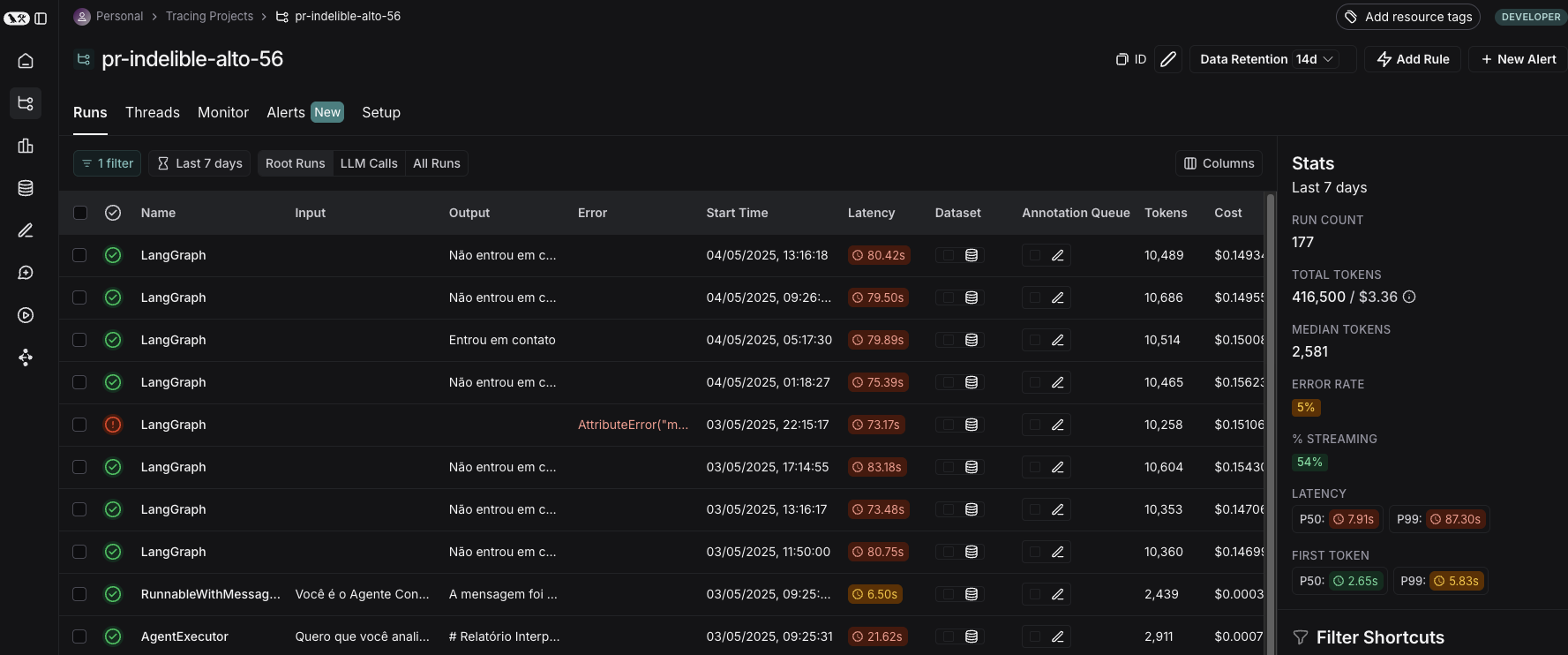Open the 'Entrou em contato' output cell
The height and width of the screenshot is (655, 1568).
[x=502, y=340]
